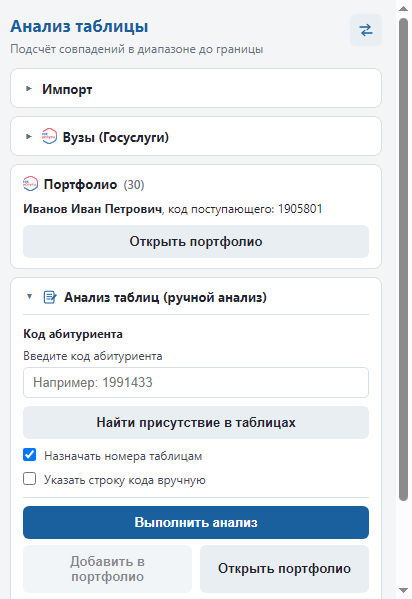Click the vertical scrollbar thumb

[x=404, y=259]
